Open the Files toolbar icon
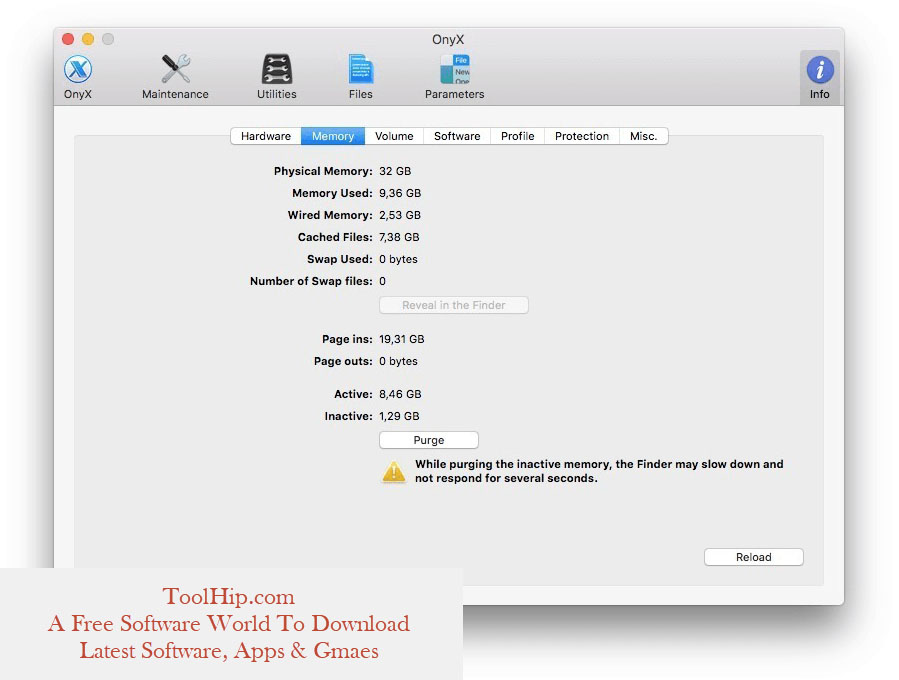The image size is (899, 680). (361, 77)
